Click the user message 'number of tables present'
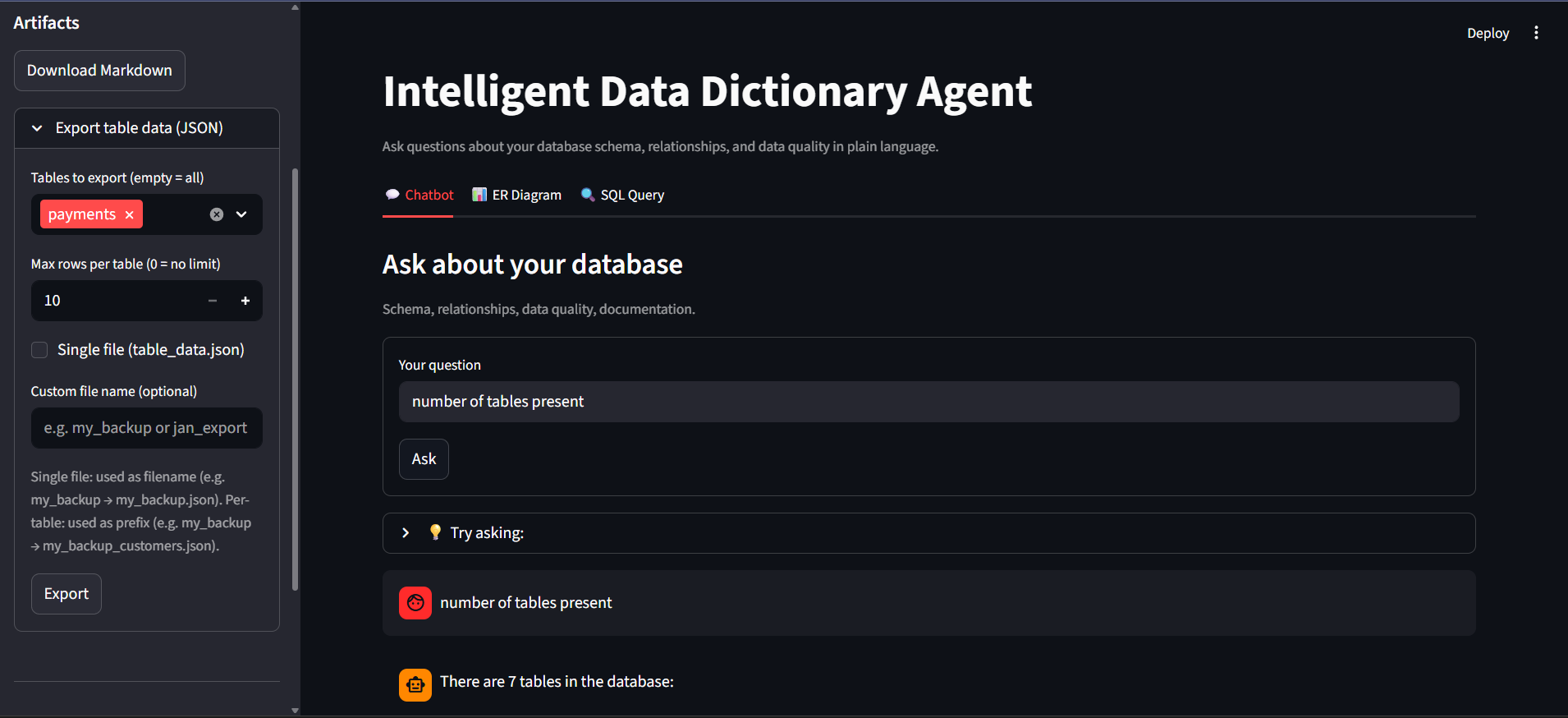 click(526, 603)
